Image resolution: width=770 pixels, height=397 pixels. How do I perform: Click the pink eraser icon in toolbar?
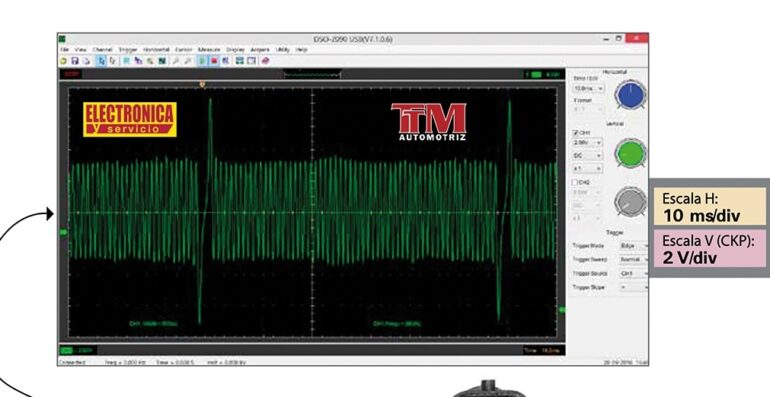pos(265,61)
